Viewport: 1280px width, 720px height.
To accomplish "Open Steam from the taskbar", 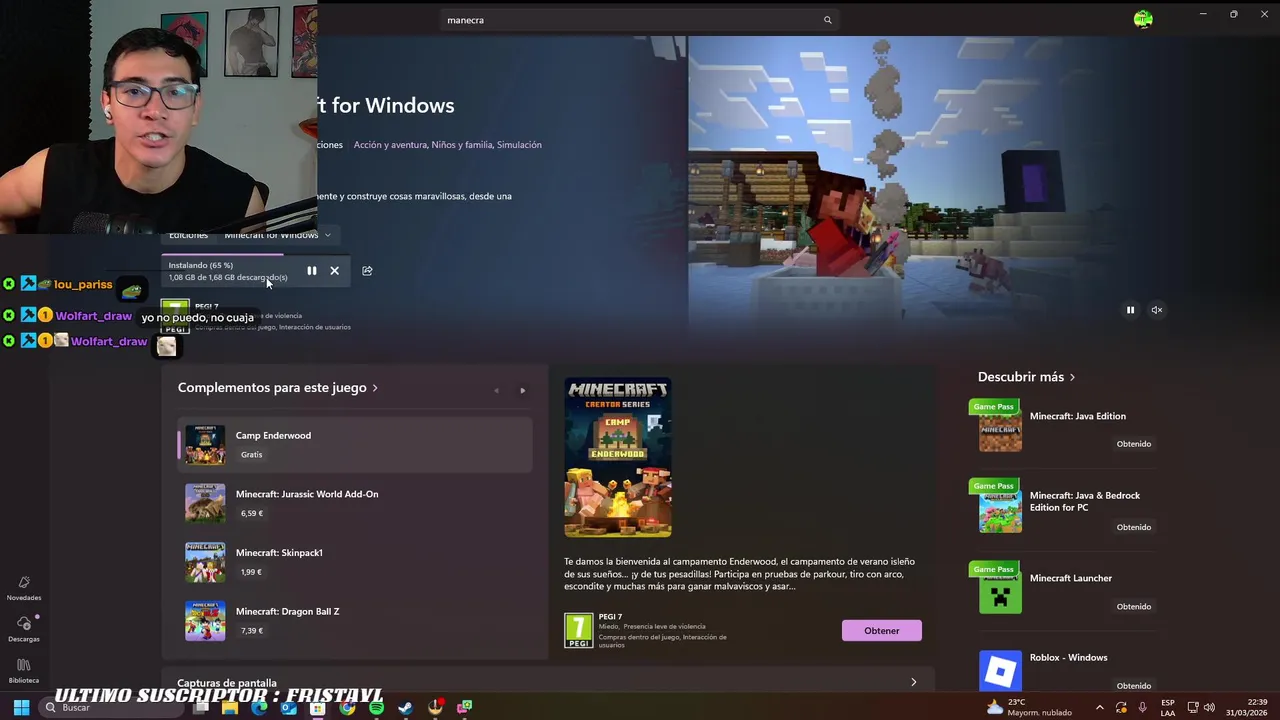I will [405, 708].
